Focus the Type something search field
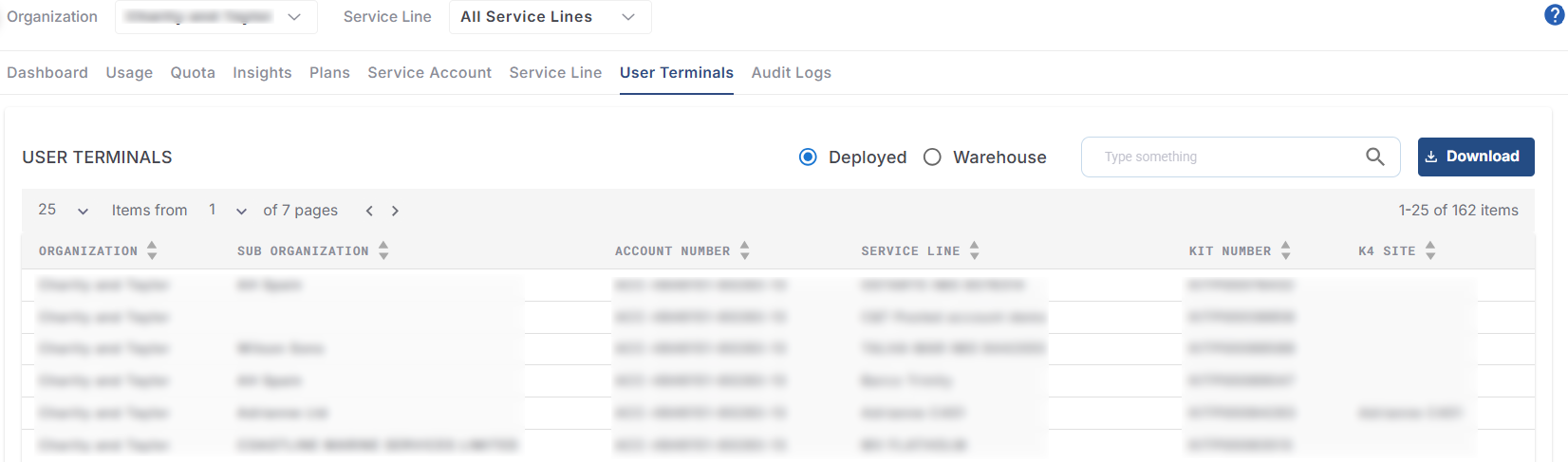1568x462 pixels. pos(1224,157)
